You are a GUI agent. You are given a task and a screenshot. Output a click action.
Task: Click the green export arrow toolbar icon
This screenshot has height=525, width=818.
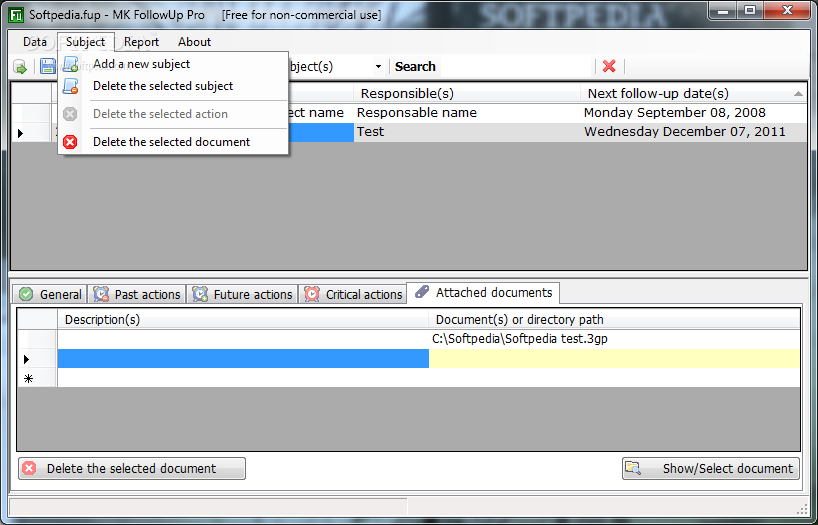point(20,67)
